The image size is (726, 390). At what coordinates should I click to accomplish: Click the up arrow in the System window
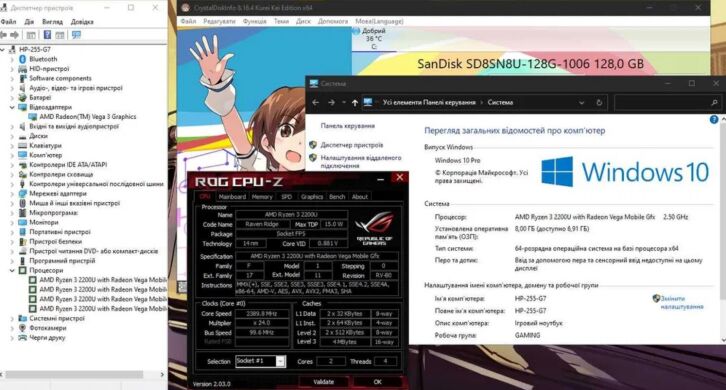(355, 102)
